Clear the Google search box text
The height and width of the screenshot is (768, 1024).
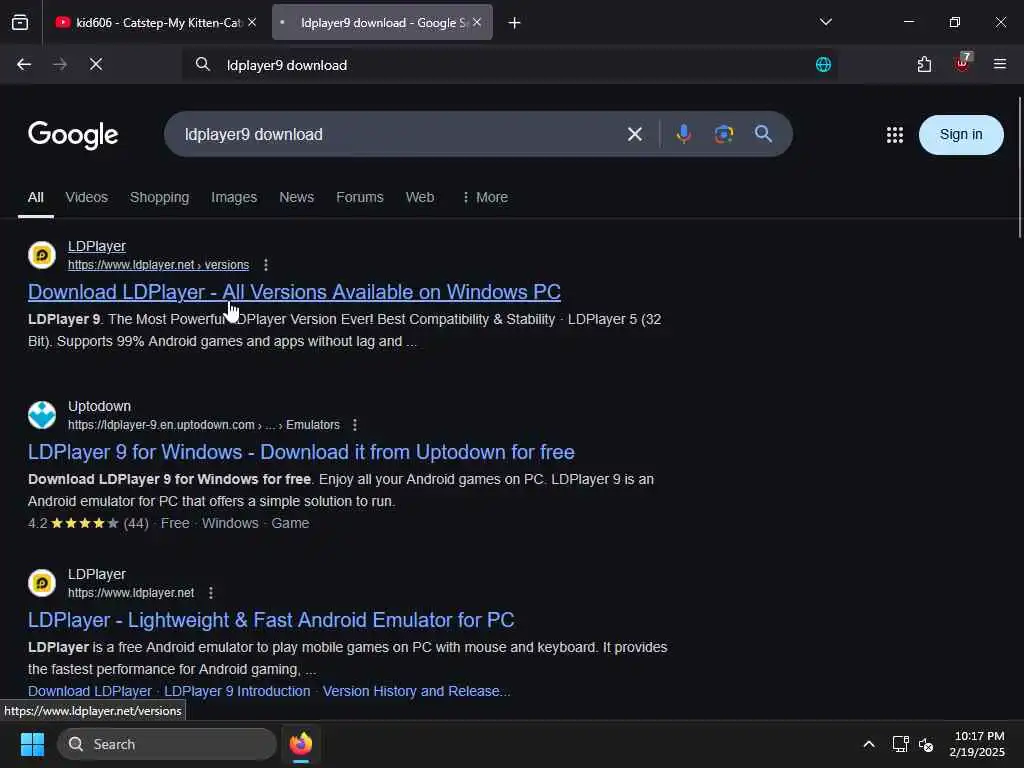point(635,135)
